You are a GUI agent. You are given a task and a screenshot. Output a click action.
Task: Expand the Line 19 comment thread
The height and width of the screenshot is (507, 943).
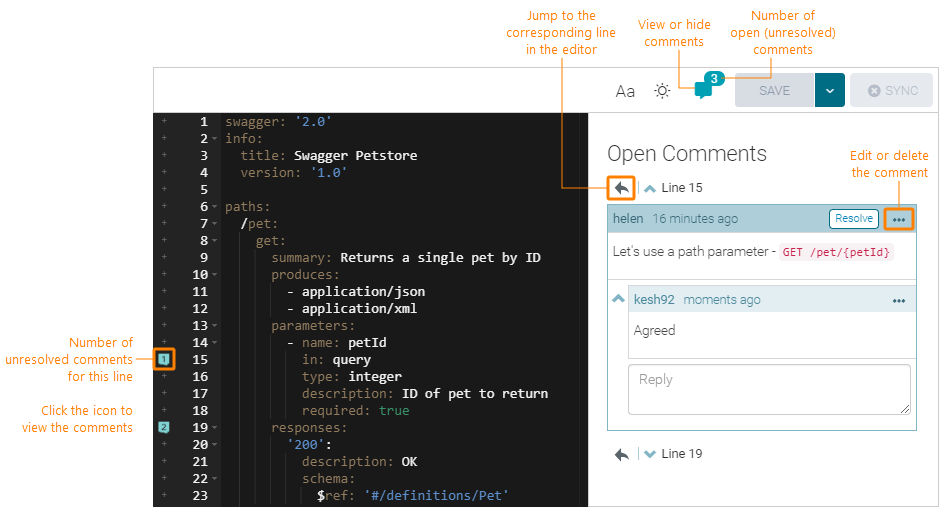[650, 454]
